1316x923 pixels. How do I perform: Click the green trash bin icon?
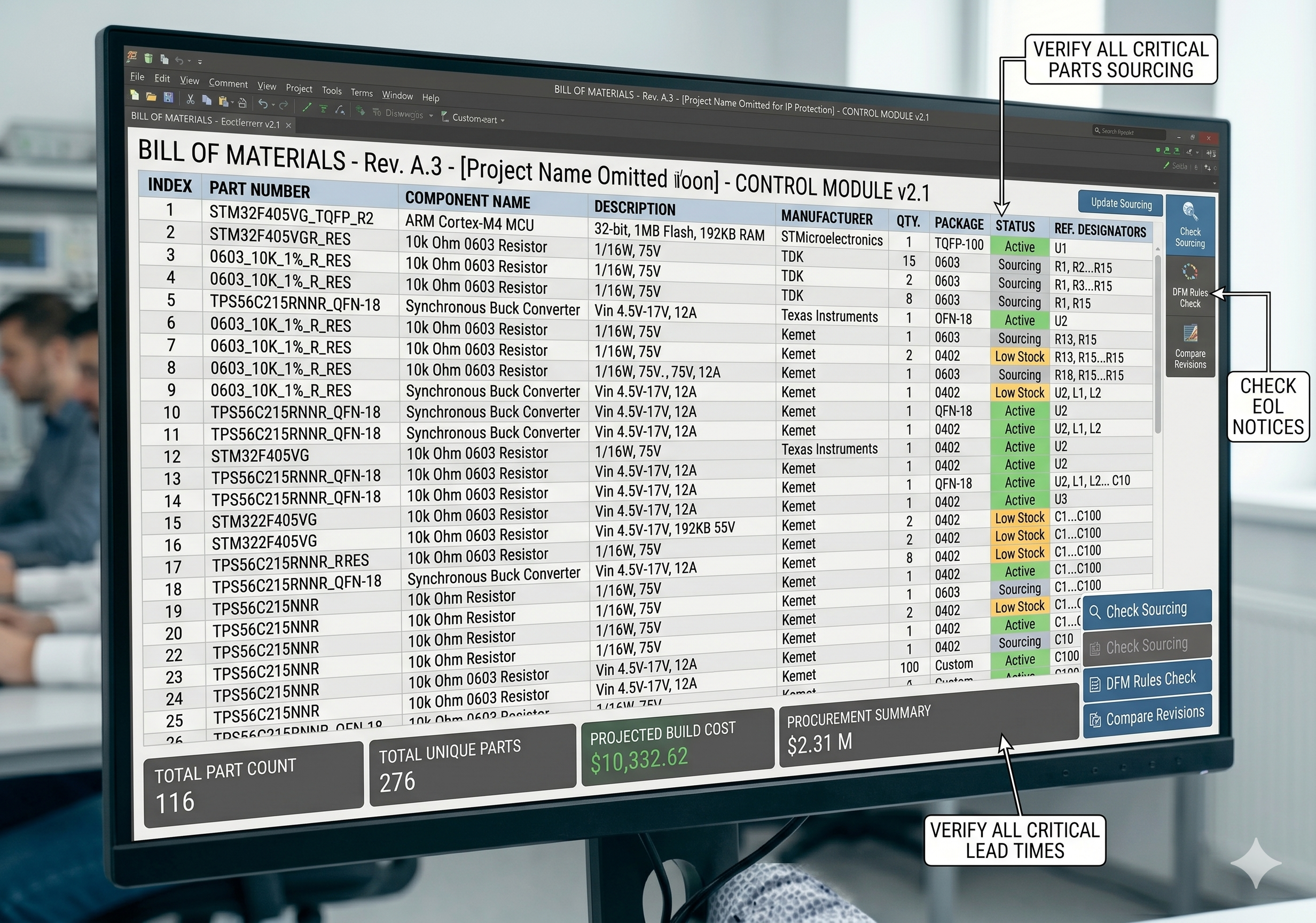pyautogui.click(x=148, y=57)
